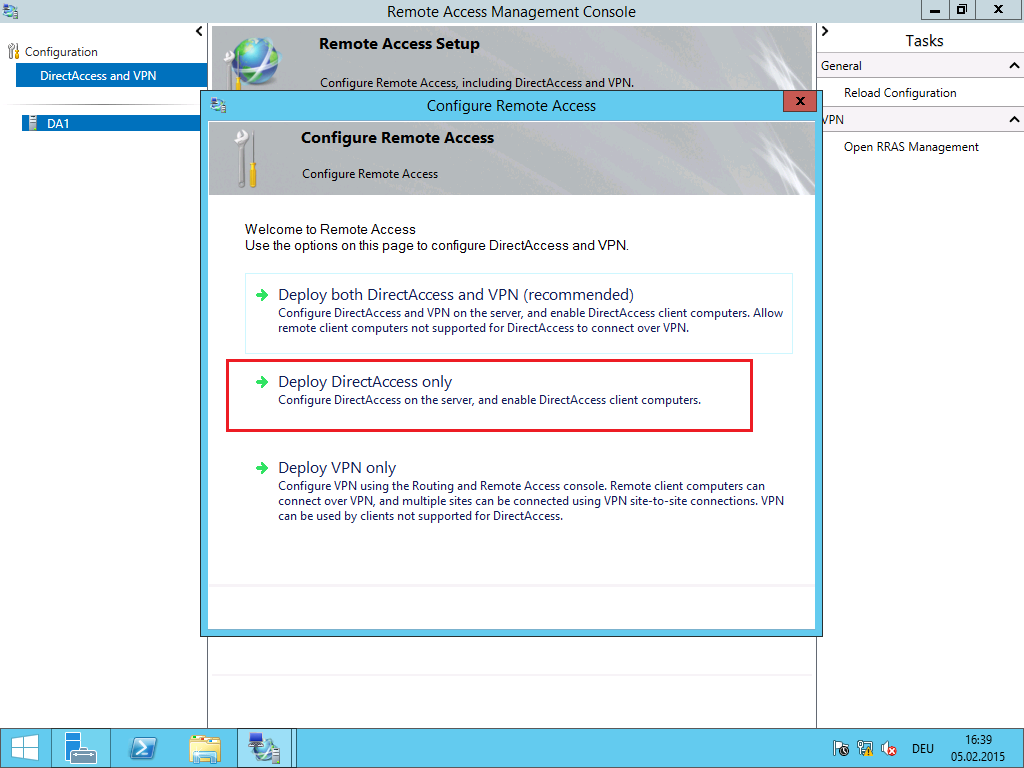
Task: Click the Tasks pane heading
Action: (924, 40)
